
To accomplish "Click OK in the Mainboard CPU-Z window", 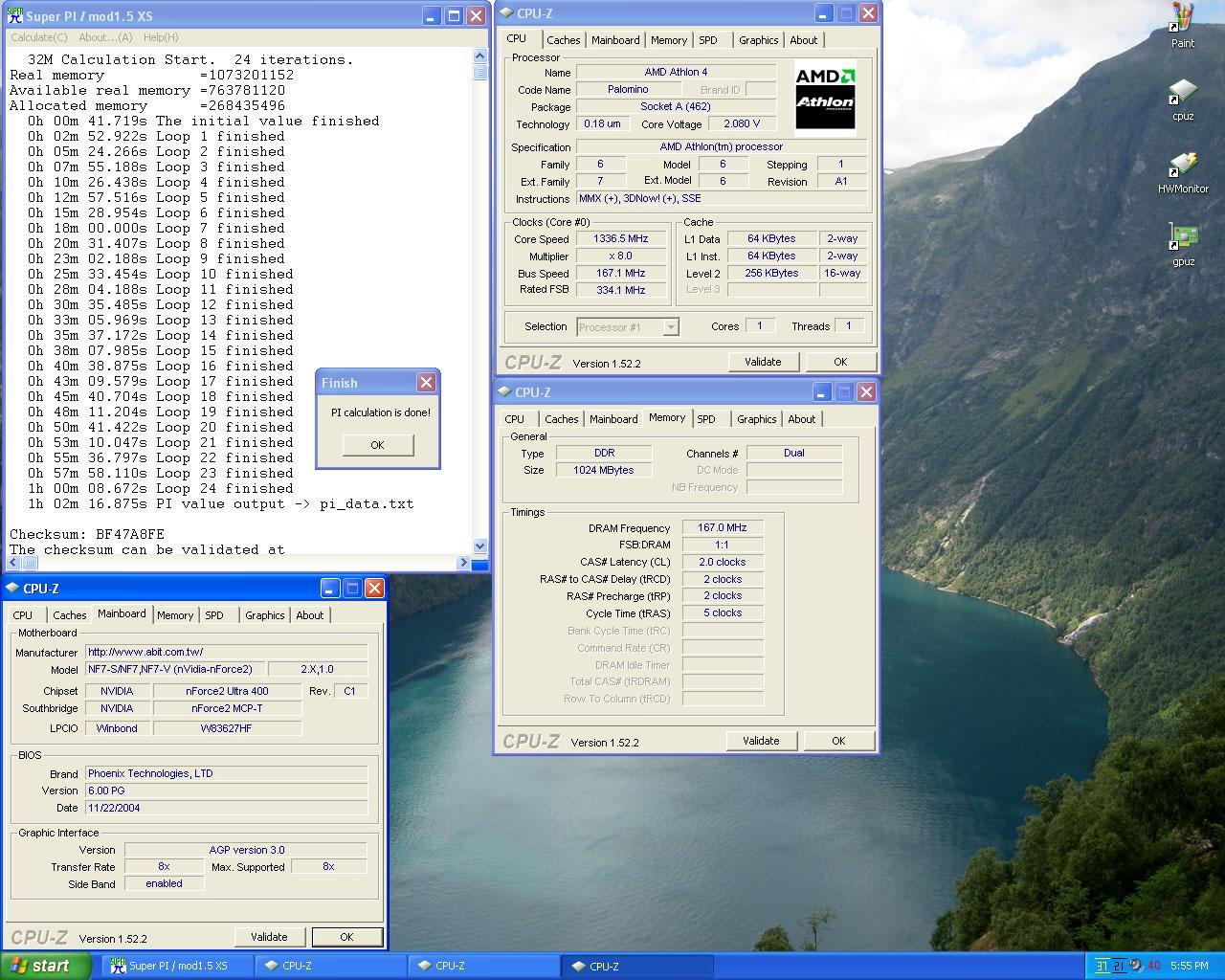I will tap(346, 937).
